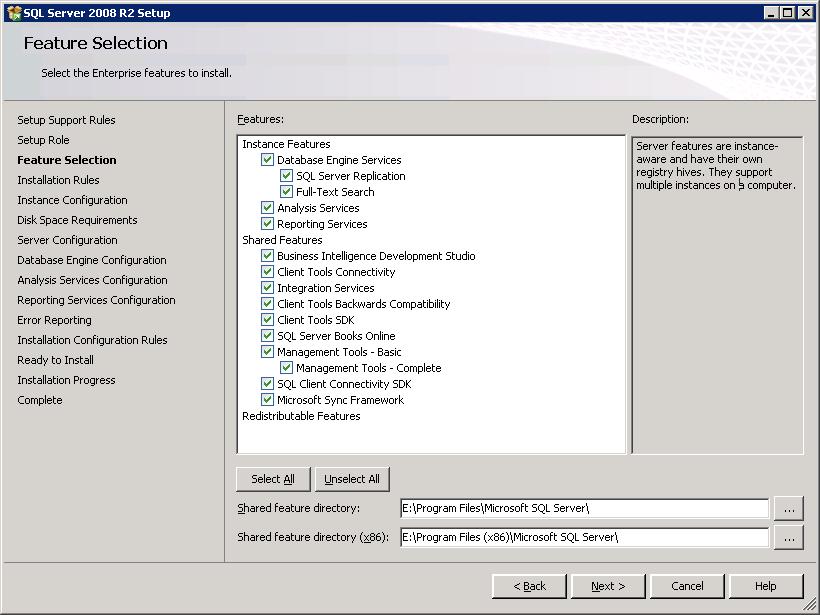This screenshot has height=615, width=820.
Task: Browse for shared feature directory
Action: pos(789,509)
